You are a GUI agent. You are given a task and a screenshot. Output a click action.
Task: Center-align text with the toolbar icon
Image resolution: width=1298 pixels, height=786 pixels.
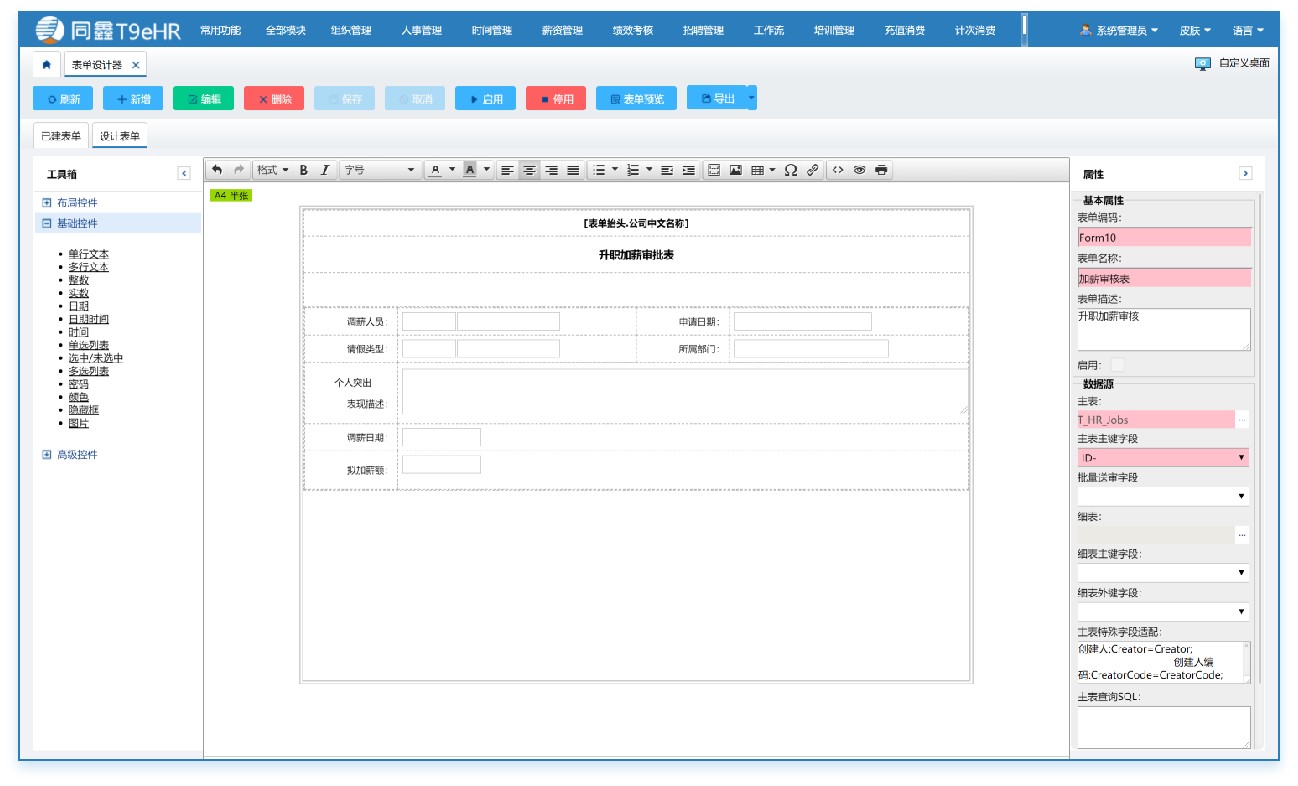click(x=529, y=170)
